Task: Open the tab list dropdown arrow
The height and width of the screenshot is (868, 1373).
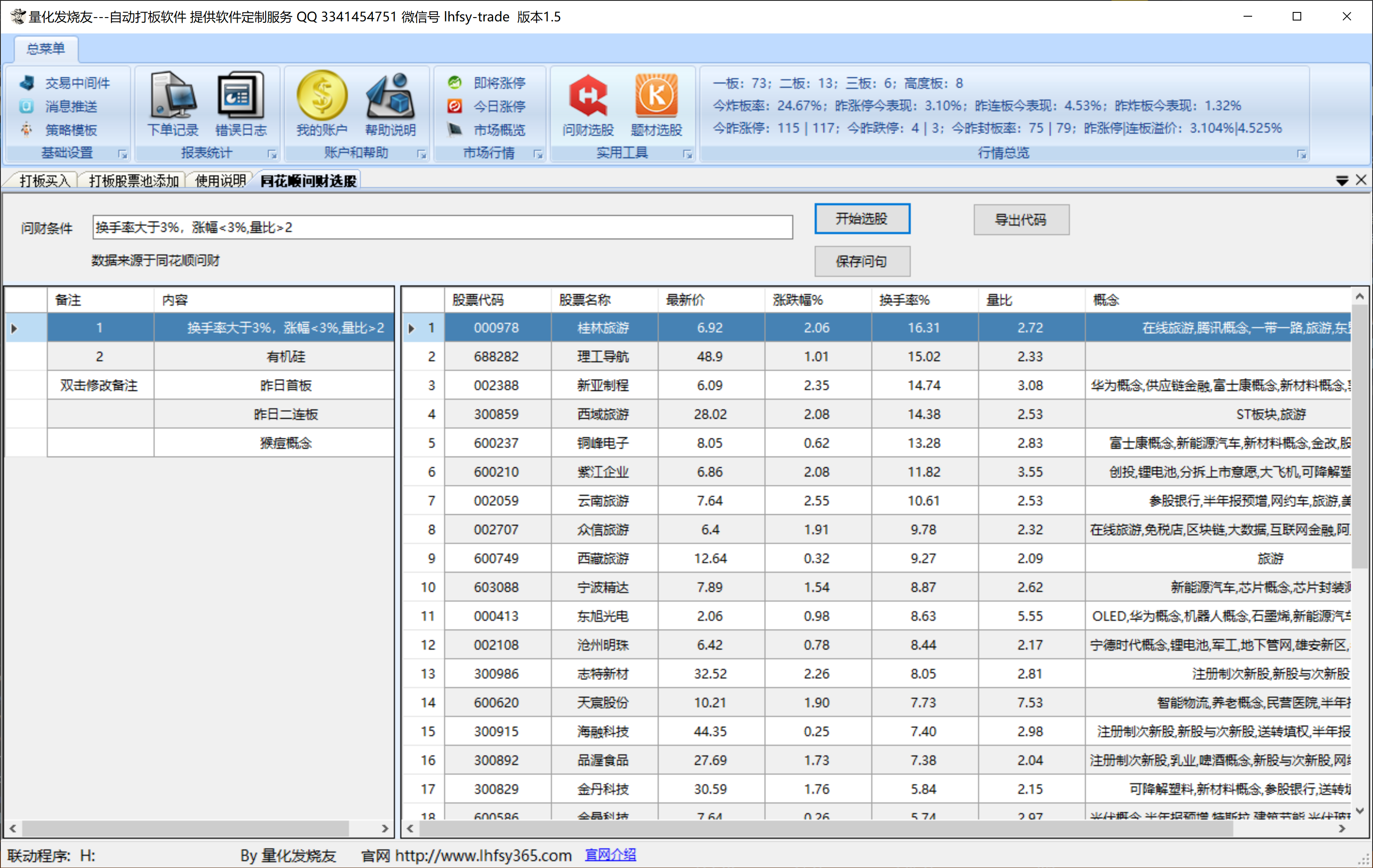Action: [1342, 181]
